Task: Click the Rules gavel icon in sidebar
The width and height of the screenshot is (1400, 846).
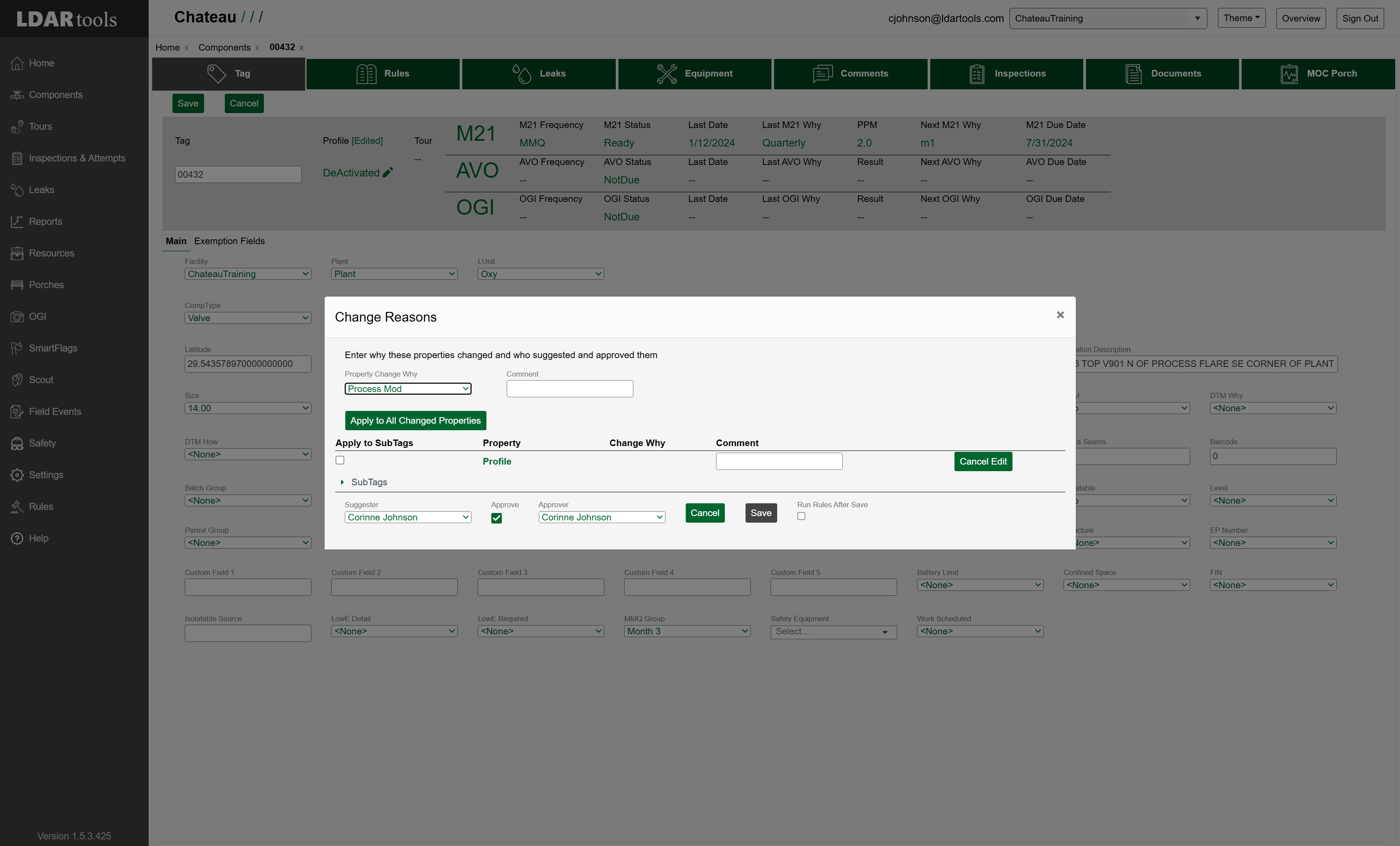Action: pos(17,507)
